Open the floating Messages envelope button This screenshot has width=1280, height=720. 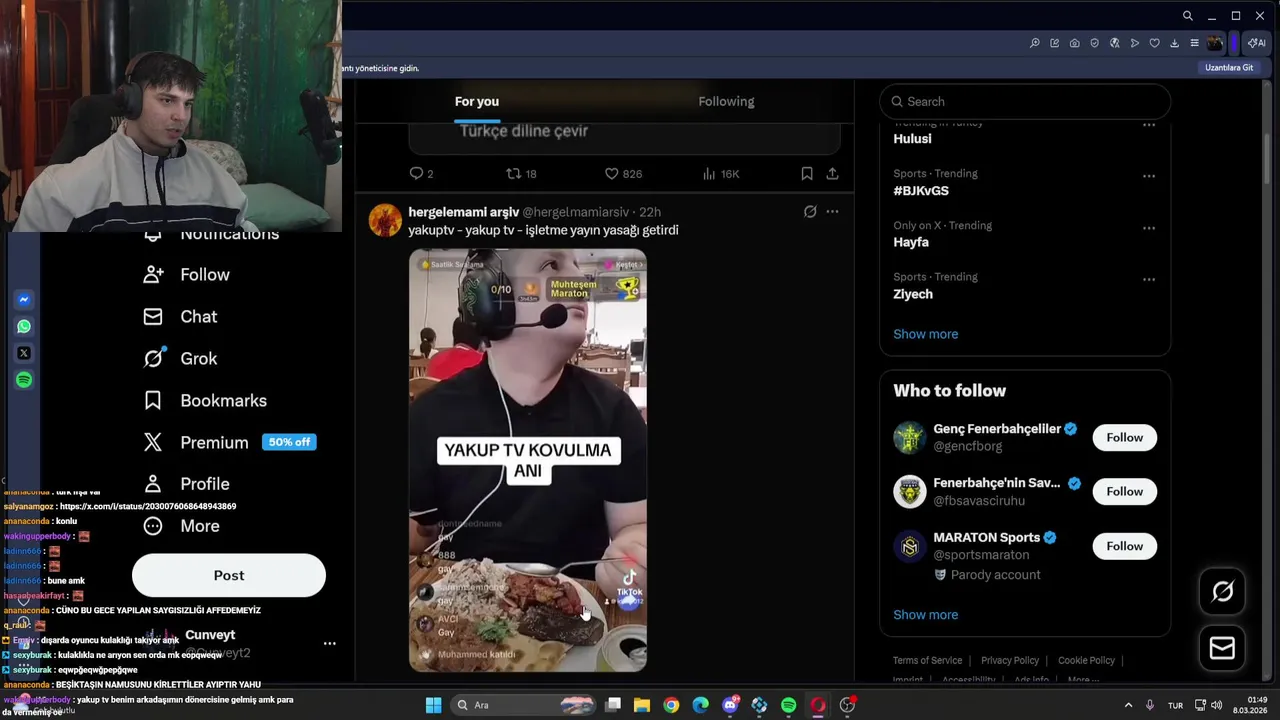(1222, 648)
